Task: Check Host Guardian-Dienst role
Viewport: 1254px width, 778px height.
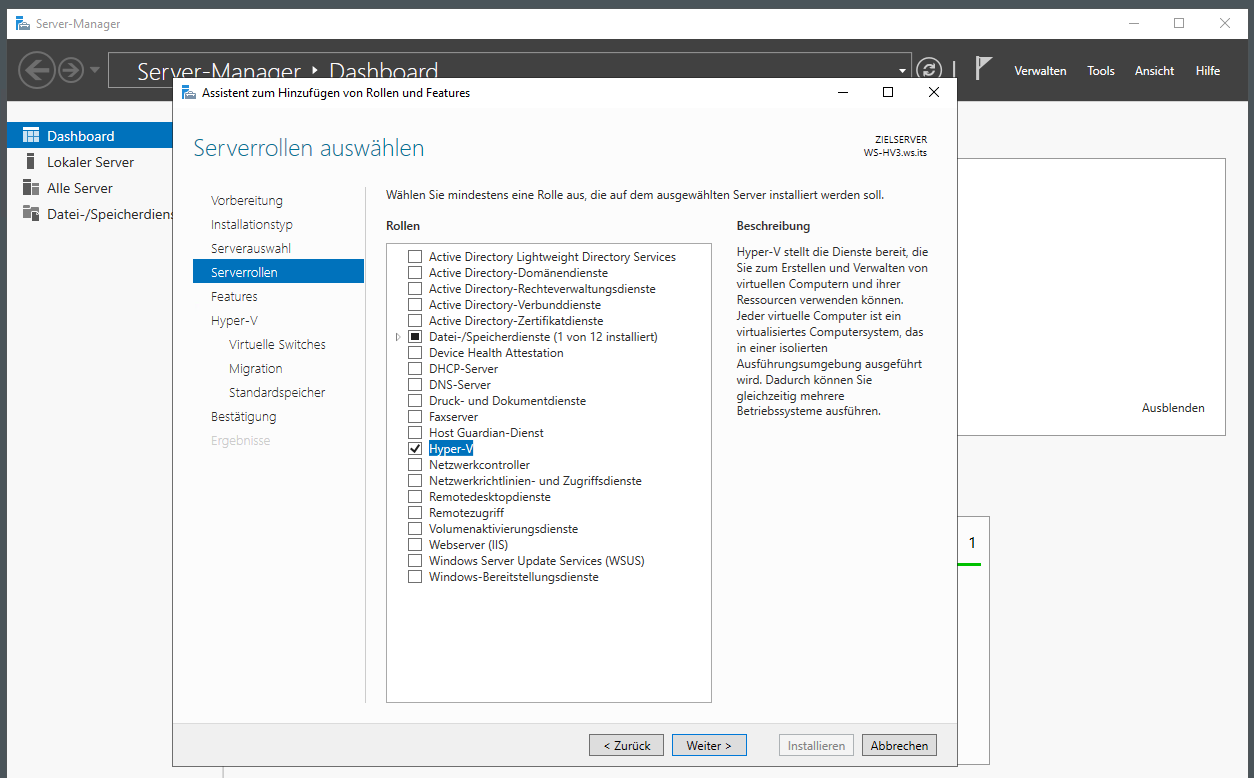Action: pos(415,433)
